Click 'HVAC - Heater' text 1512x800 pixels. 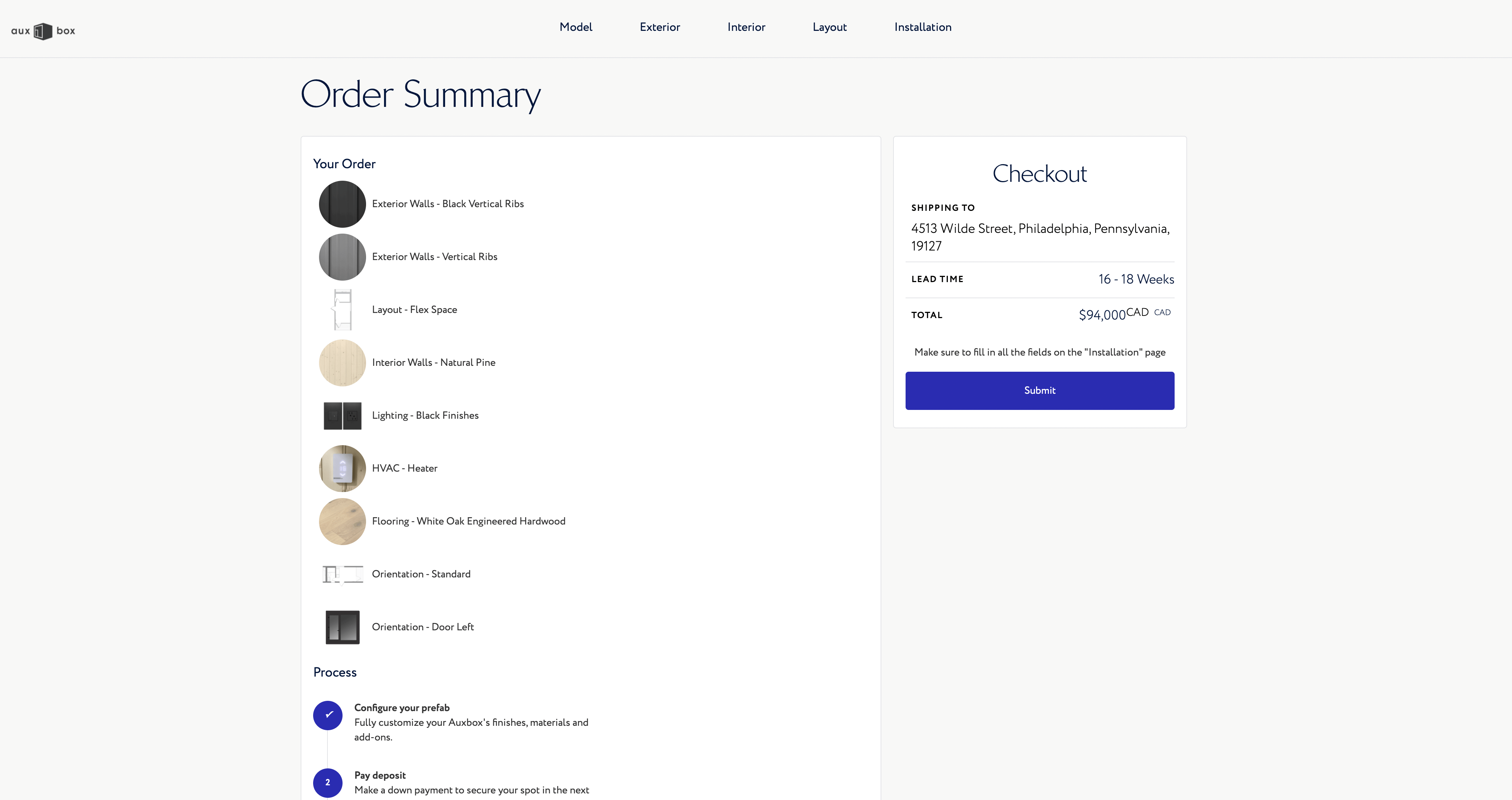tap(404, 468)
